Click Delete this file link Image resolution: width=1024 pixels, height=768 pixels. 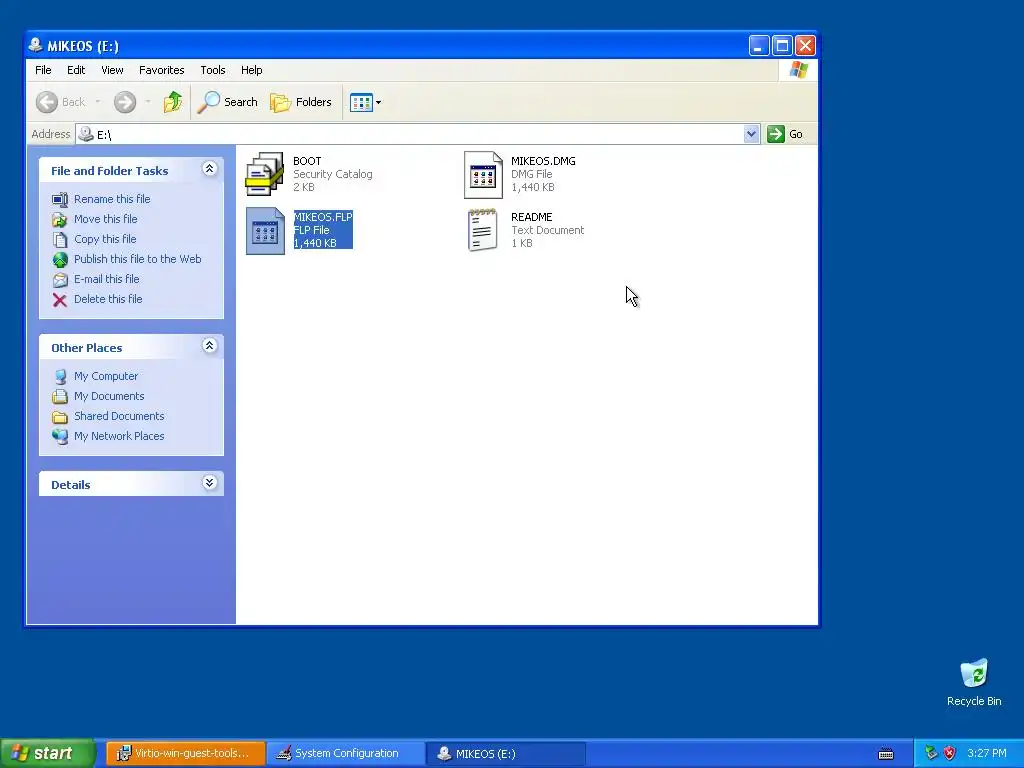click(108, 299)
